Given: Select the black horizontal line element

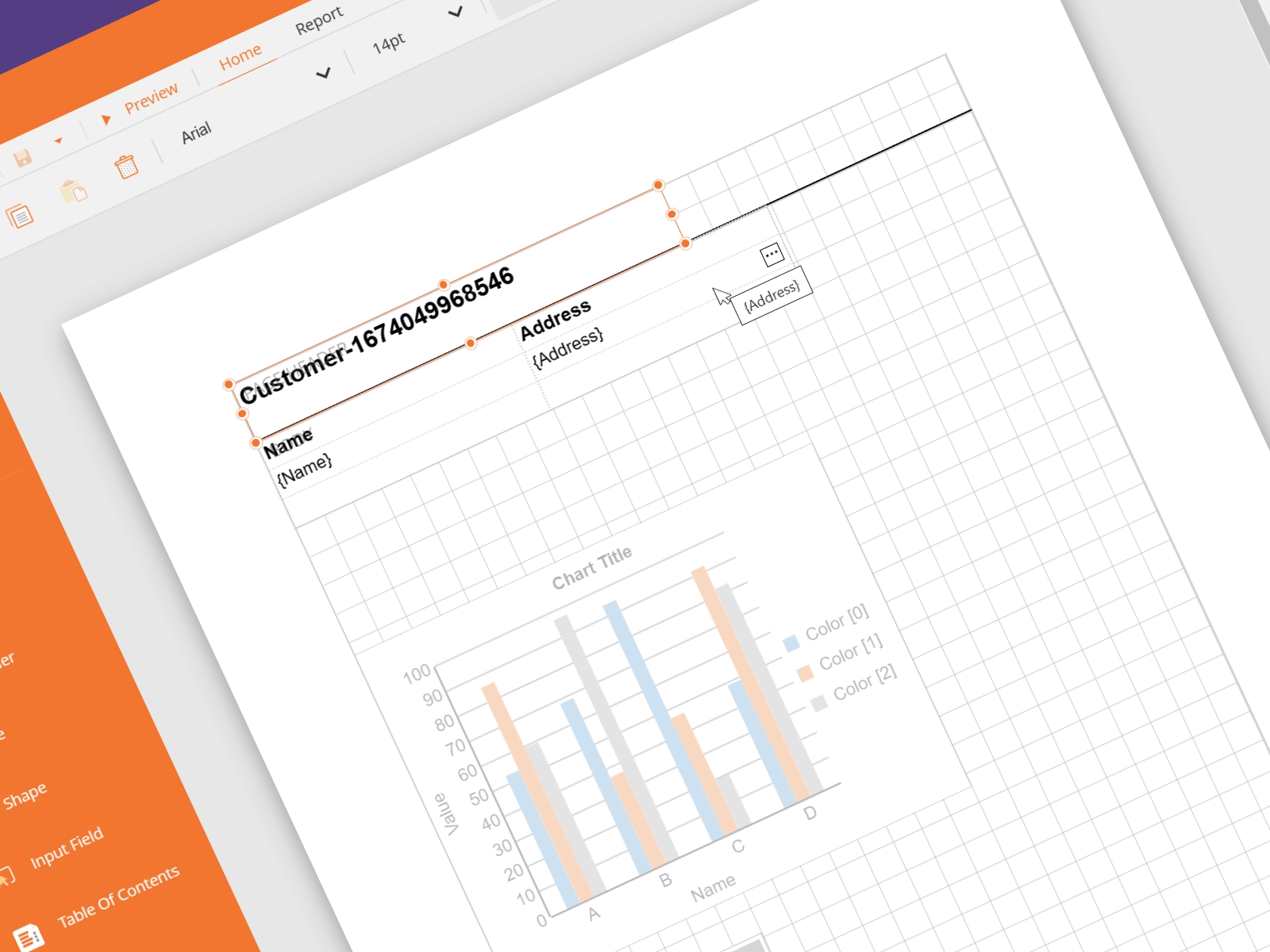Looking at the screenshot, I should pyautogui.click(x=830, y=175).
